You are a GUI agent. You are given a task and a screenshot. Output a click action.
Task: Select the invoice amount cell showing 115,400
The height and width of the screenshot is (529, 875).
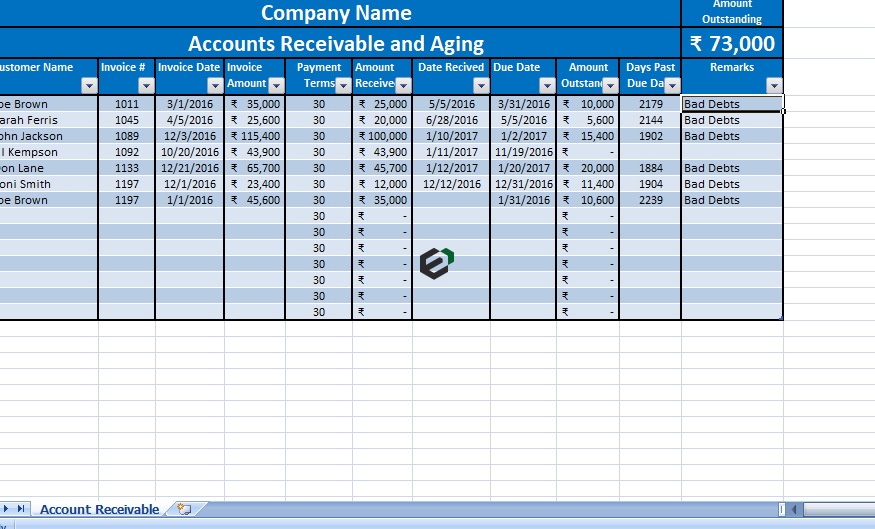click(x=254, y=136)
